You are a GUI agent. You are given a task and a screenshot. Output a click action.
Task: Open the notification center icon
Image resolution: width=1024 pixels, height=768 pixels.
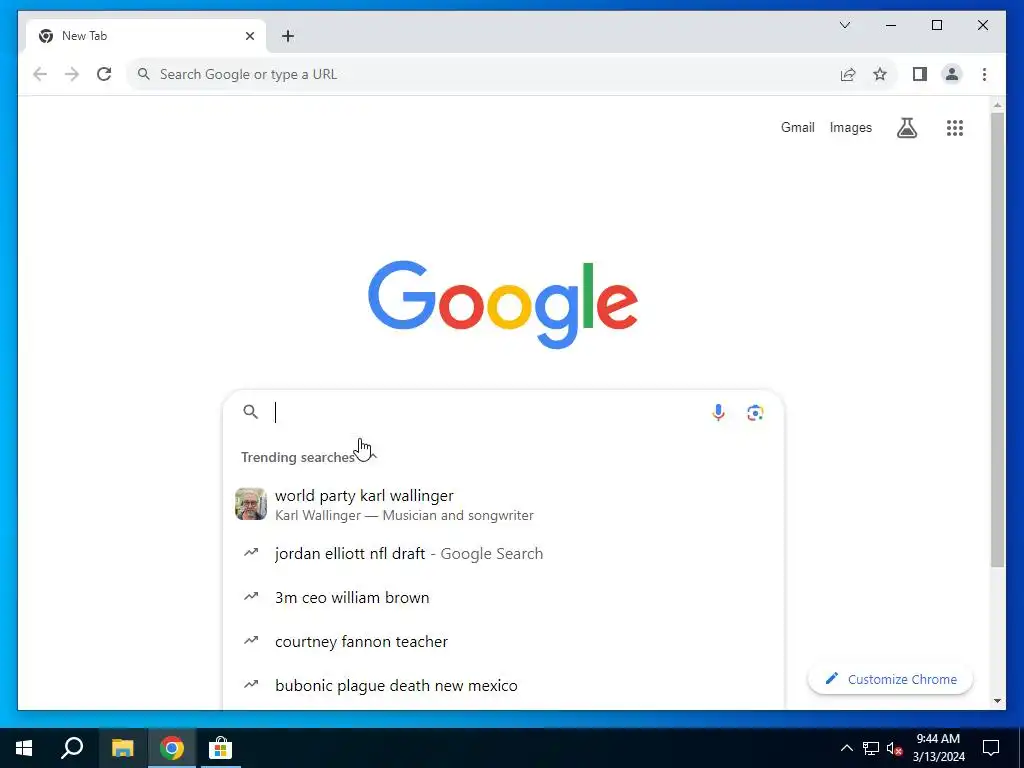(x=991, y=748)
